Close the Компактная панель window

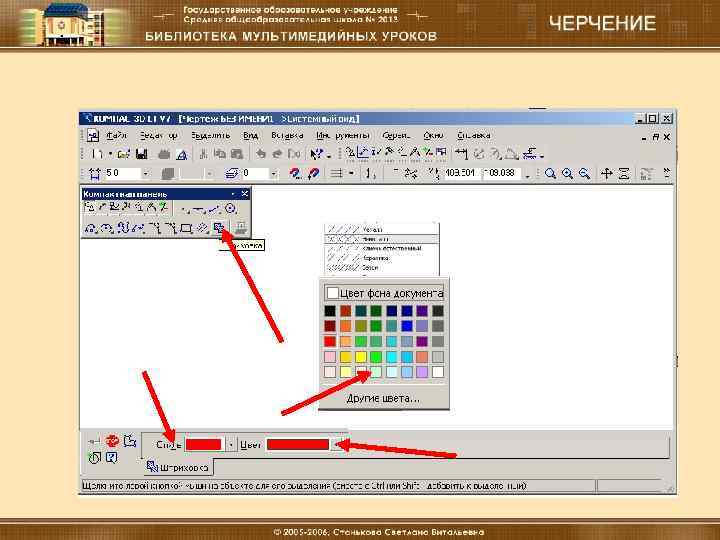245,194
